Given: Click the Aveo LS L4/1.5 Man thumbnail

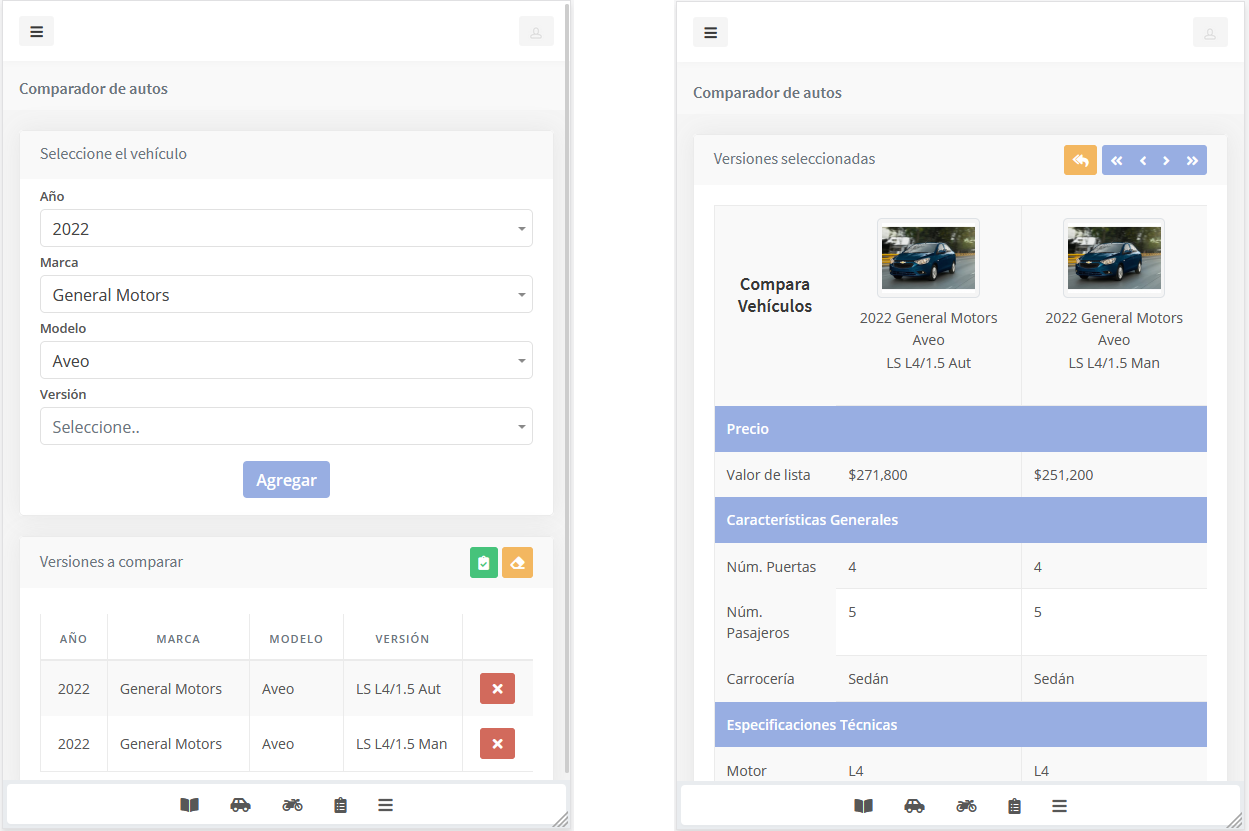Looking at the screenshot, I should click(1114, 258).
